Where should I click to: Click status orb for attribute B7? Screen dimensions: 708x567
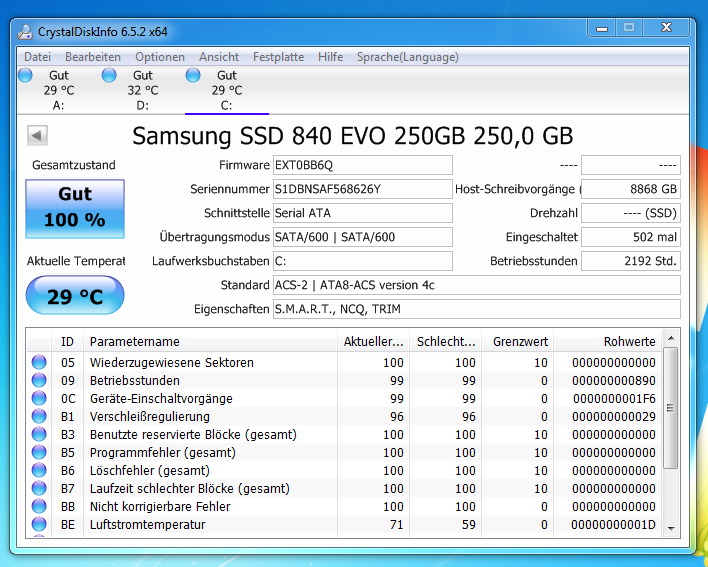pyautogui.click(x=39, y=488)
